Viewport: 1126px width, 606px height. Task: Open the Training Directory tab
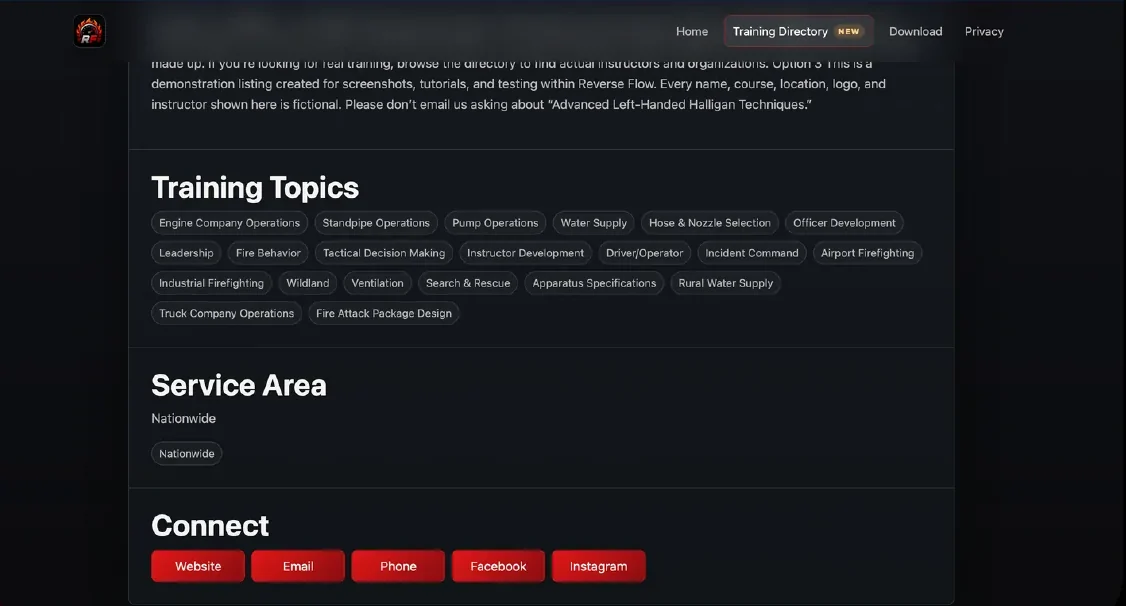(x=798, y=32)
